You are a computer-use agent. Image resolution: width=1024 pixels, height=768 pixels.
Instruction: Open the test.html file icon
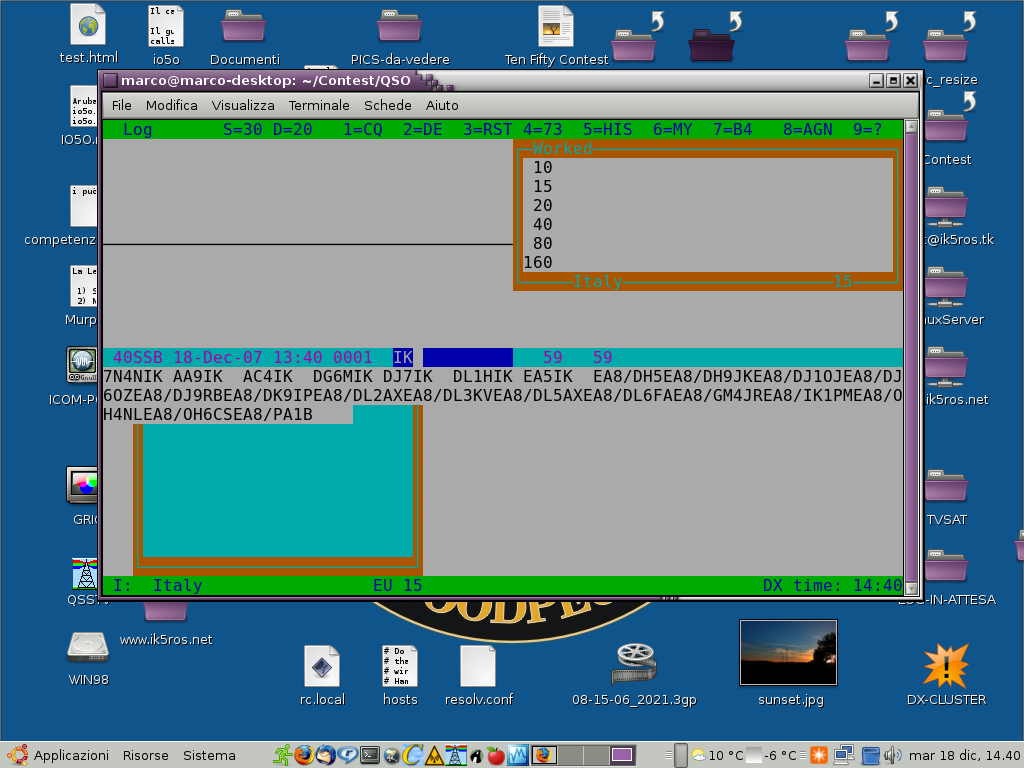[88, 25]
